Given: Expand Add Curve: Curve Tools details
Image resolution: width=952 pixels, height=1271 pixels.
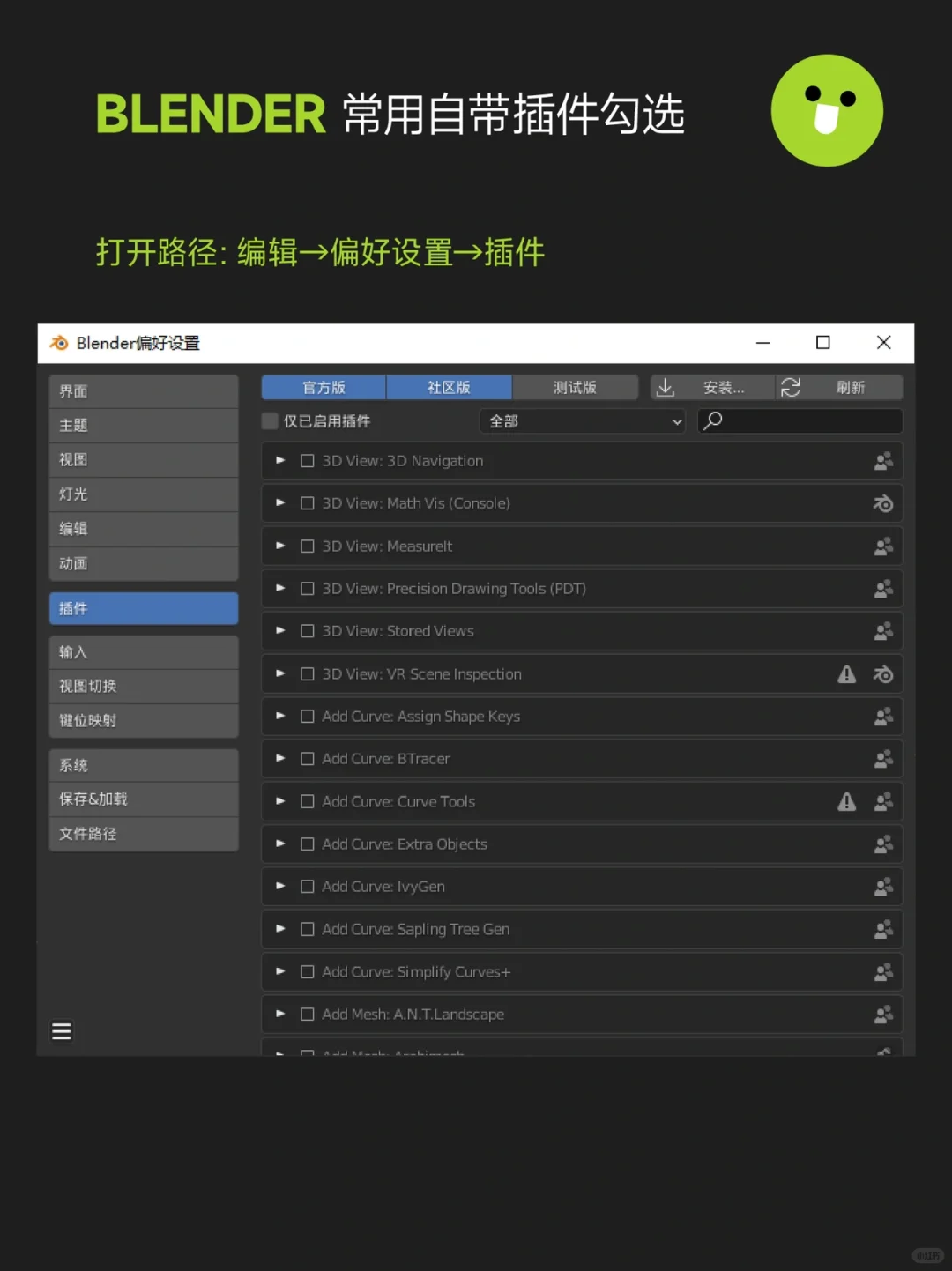Looking at the screenshot, I should tap(280, 801).
